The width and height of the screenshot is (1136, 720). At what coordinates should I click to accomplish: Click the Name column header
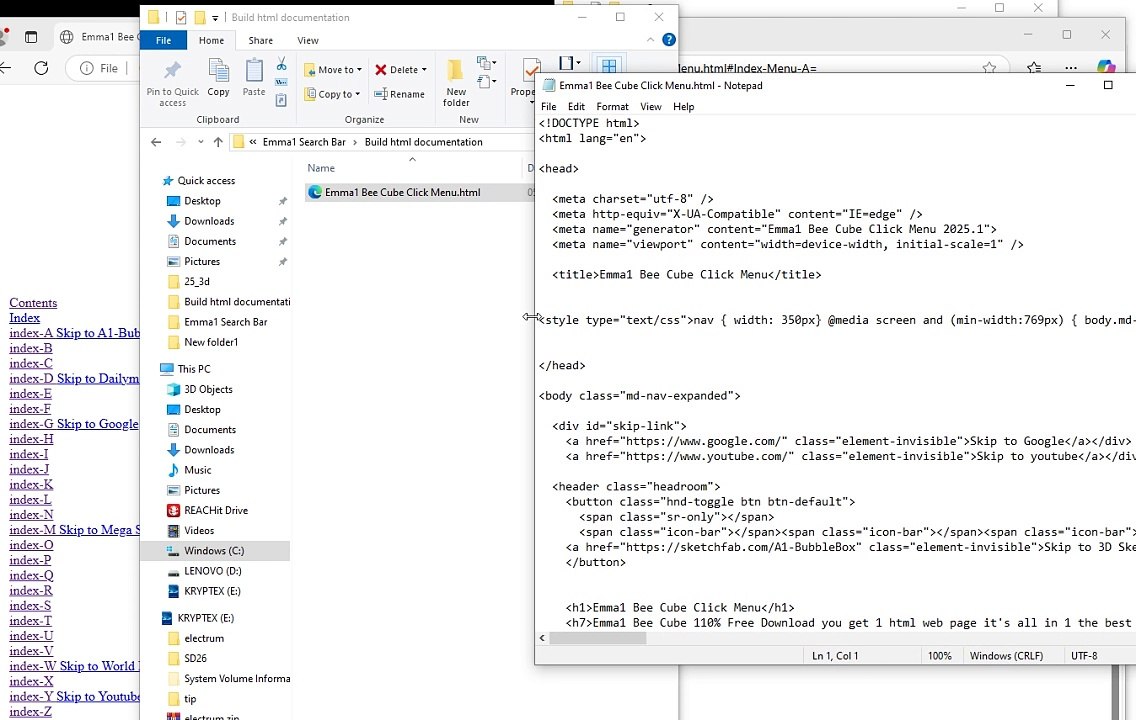pos(320,168)
